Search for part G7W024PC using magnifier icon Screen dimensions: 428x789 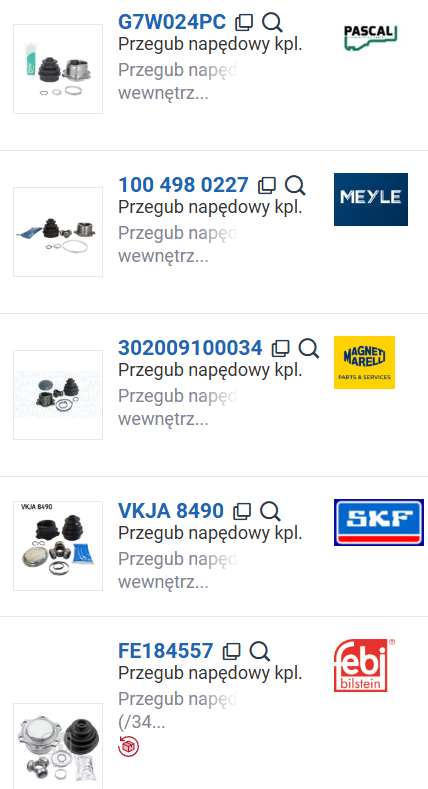(272, 22)
